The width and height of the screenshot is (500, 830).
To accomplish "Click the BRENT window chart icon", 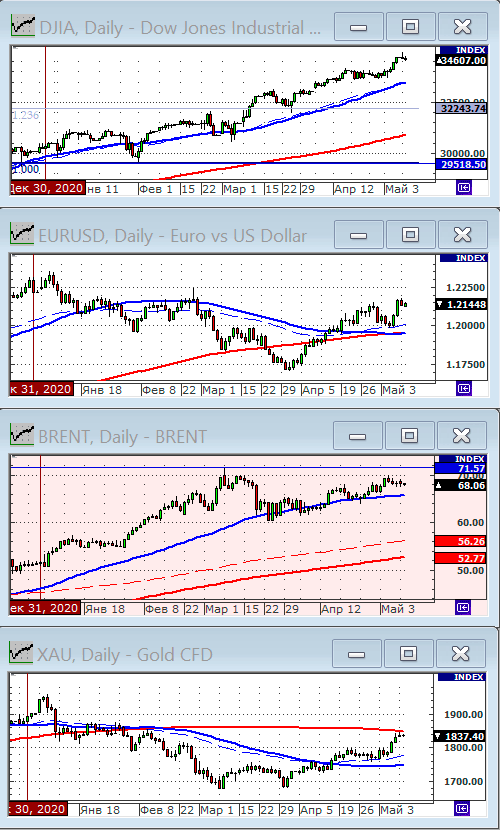I will pyautogui.click(x=22, y=435).
